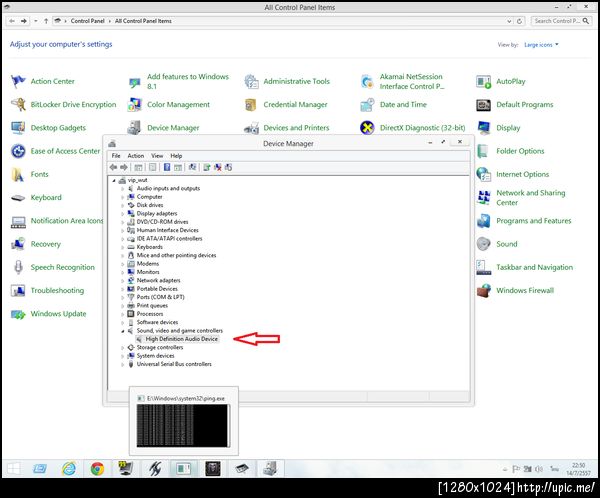600x498 pixels.
Task: Open the Action menu in Device Manager
Action: [136, 156]
